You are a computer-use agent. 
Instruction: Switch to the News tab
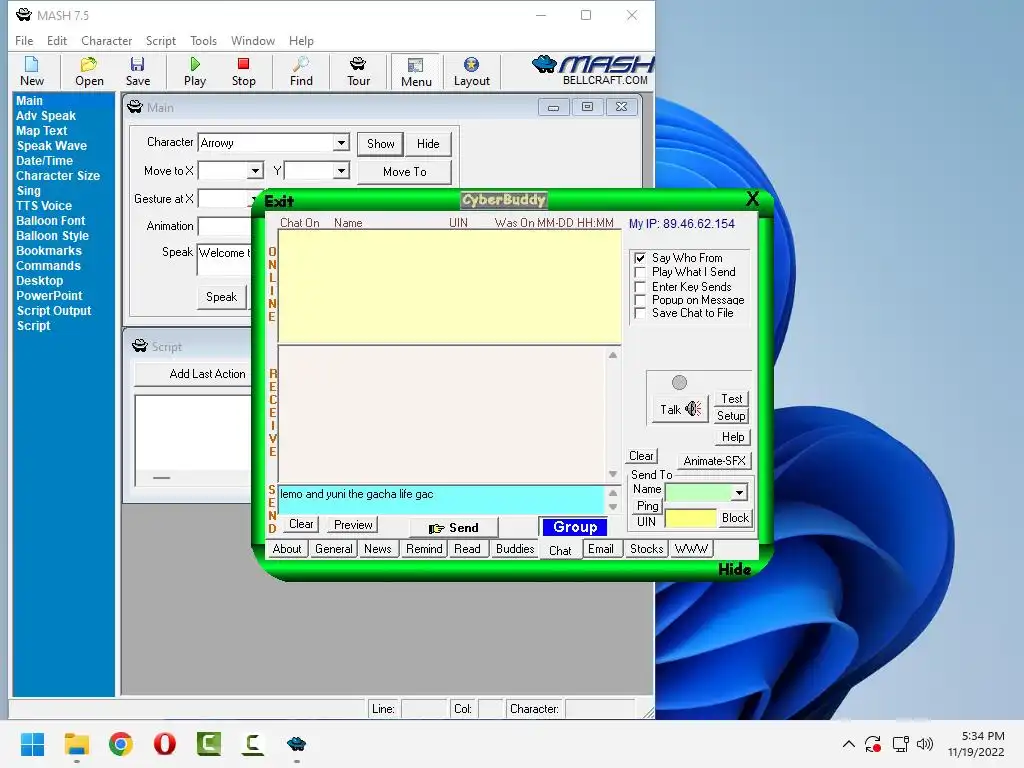[x=377, y=549]
